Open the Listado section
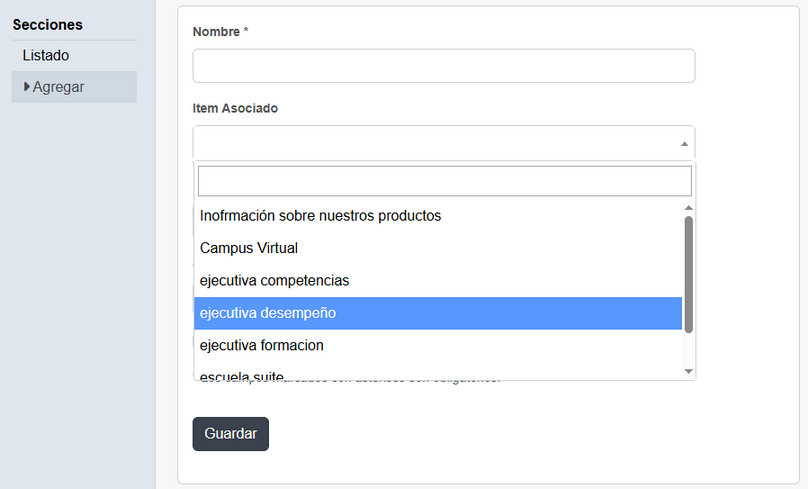The height and width of the screenshot is (489, 808). tap(46, 56)
